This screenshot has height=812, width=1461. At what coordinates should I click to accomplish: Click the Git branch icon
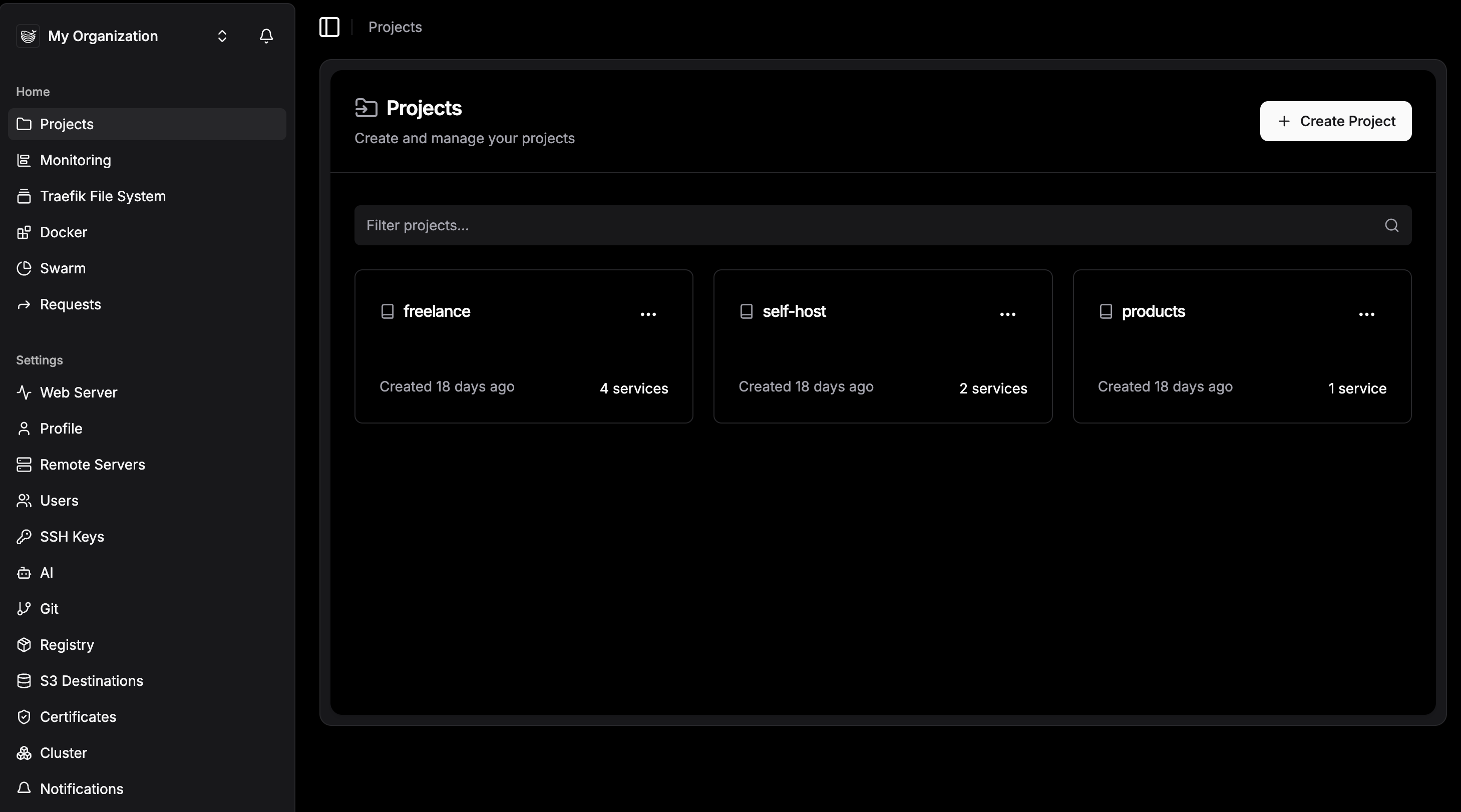[24, 609]
